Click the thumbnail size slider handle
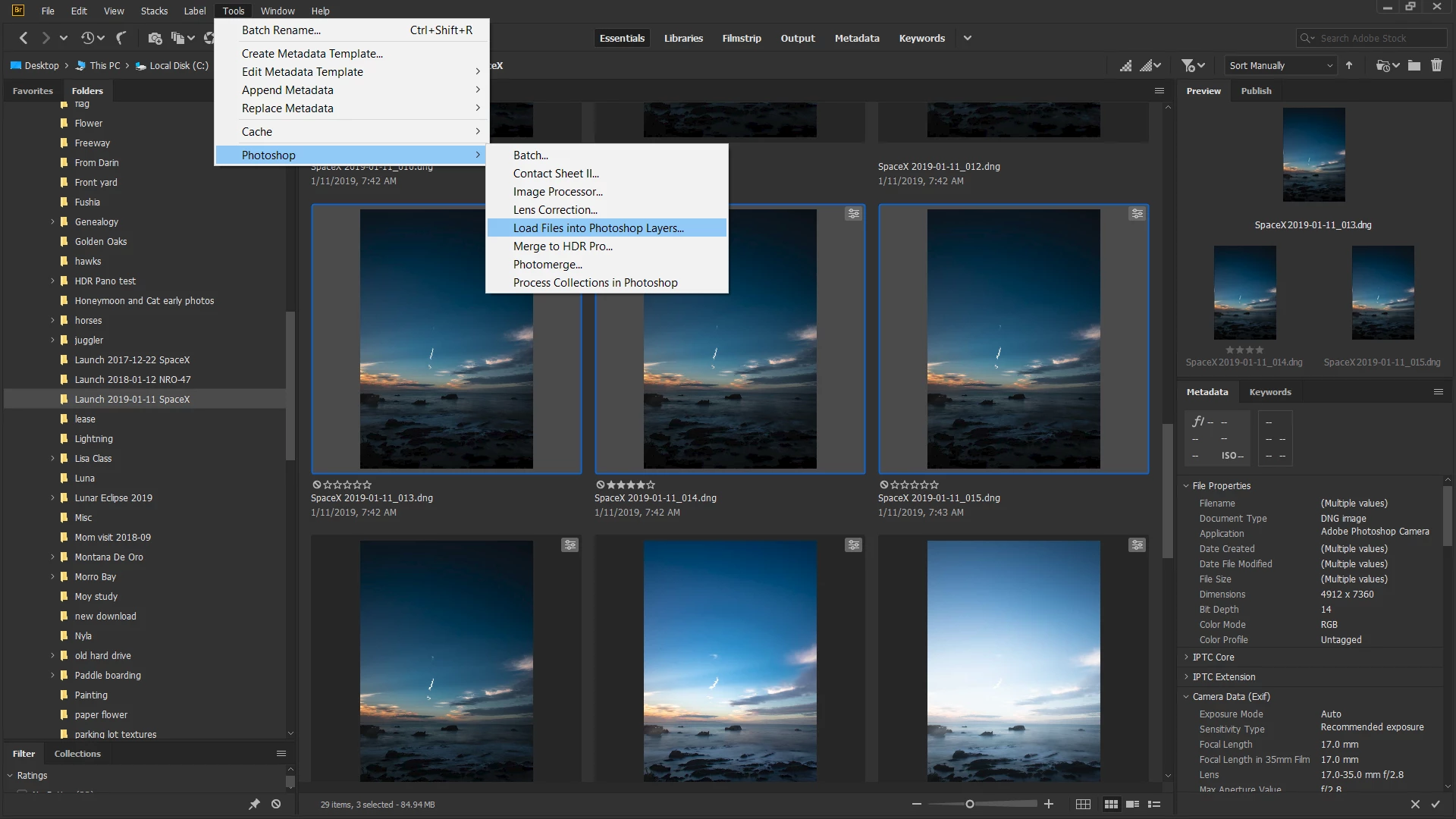 tap(969, 804)
